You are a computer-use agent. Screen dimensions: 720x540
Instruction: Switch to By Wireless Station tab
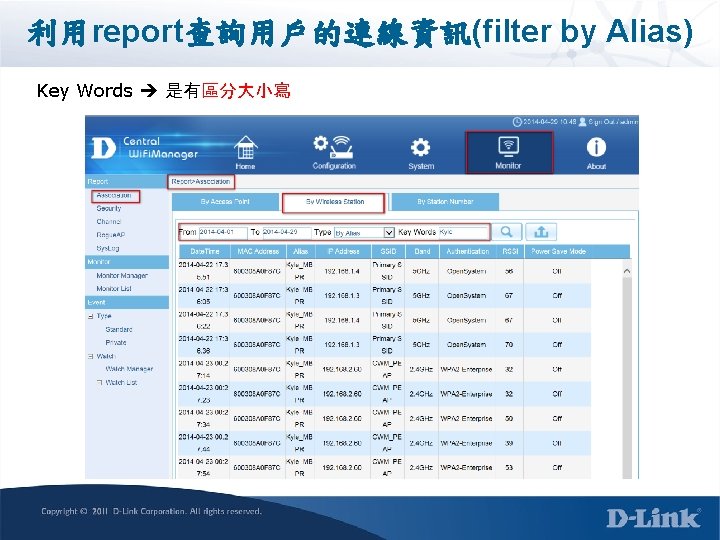pyautogui.click(x=335, y=202)
